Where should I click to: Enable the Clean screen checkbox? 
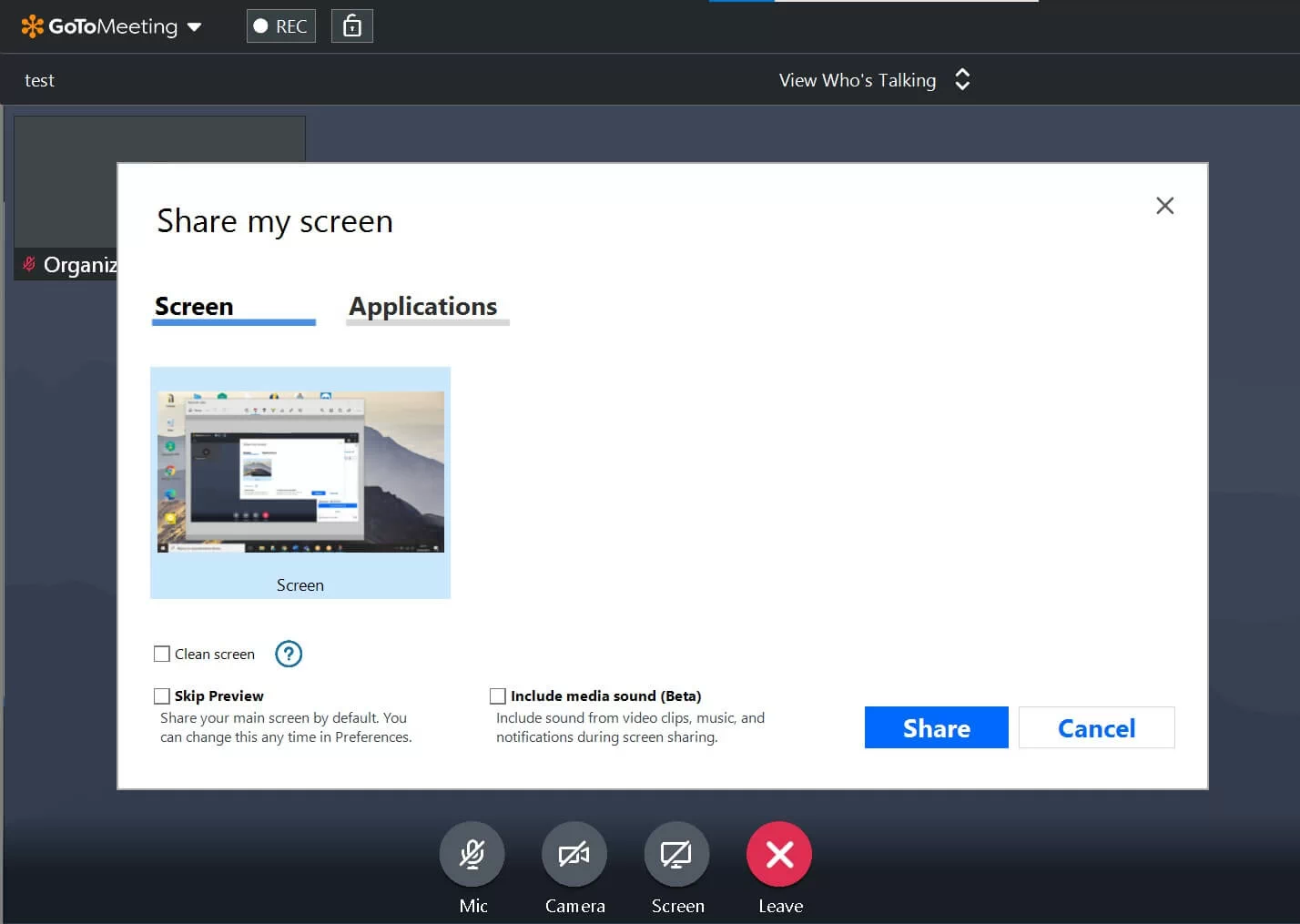[162, 654]
